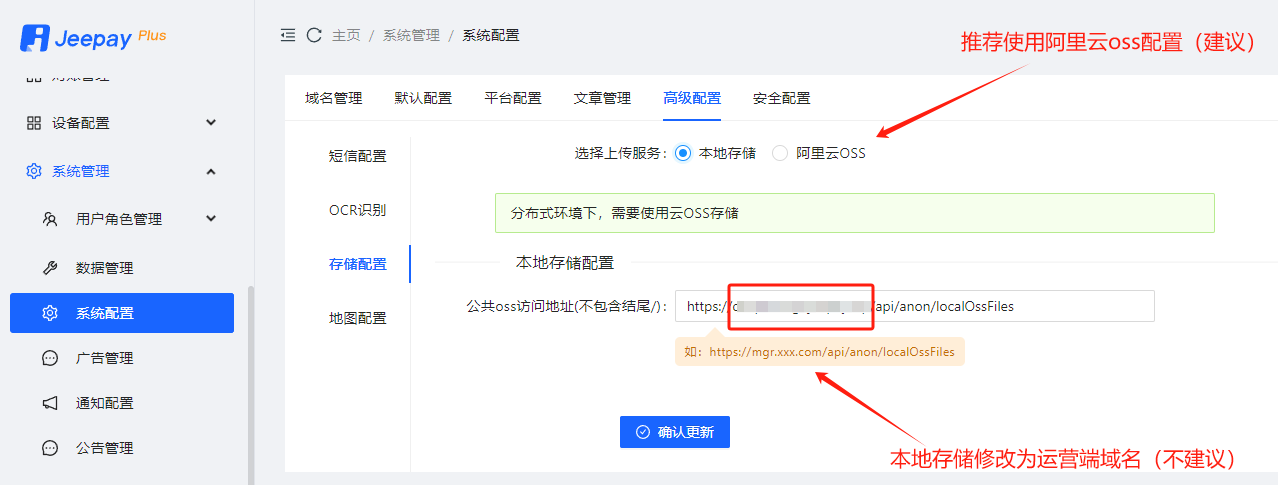Viewport: 1278px width, 485px height.
Task: Open 广告管理 in the sidebar
Action: 104,358
